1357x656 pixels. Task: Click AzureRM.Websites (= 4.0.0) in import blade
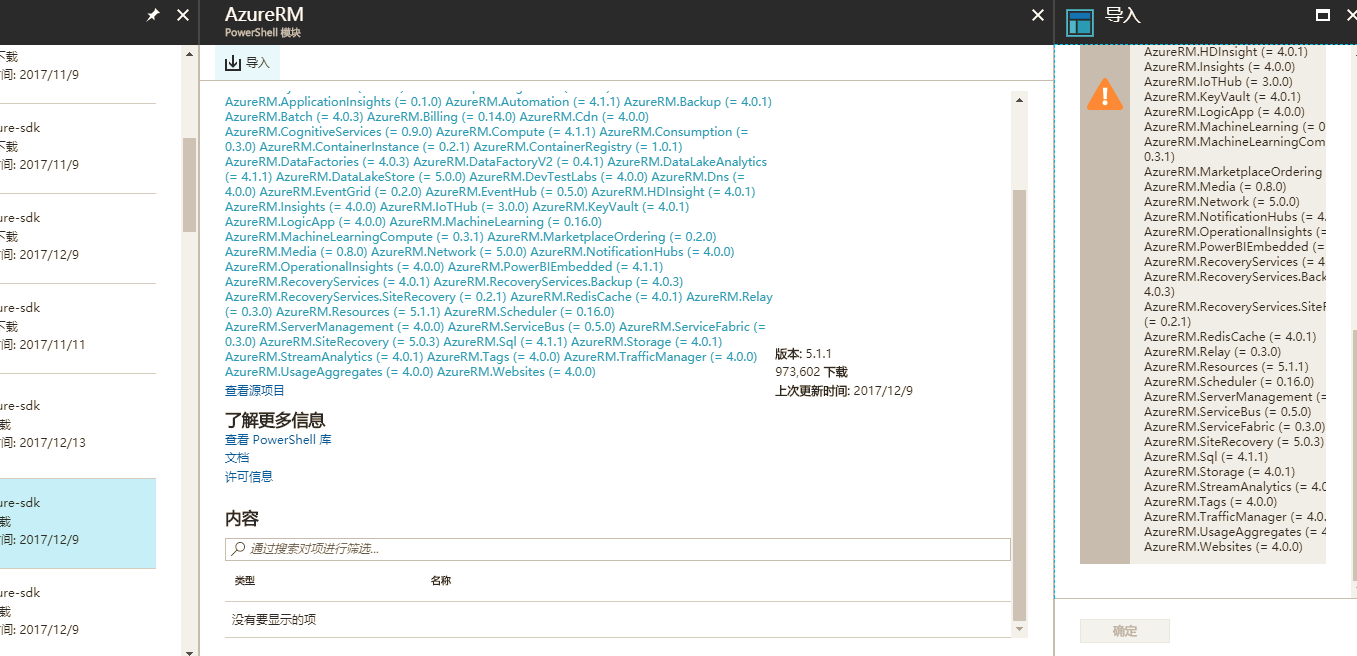(1223, 547)
